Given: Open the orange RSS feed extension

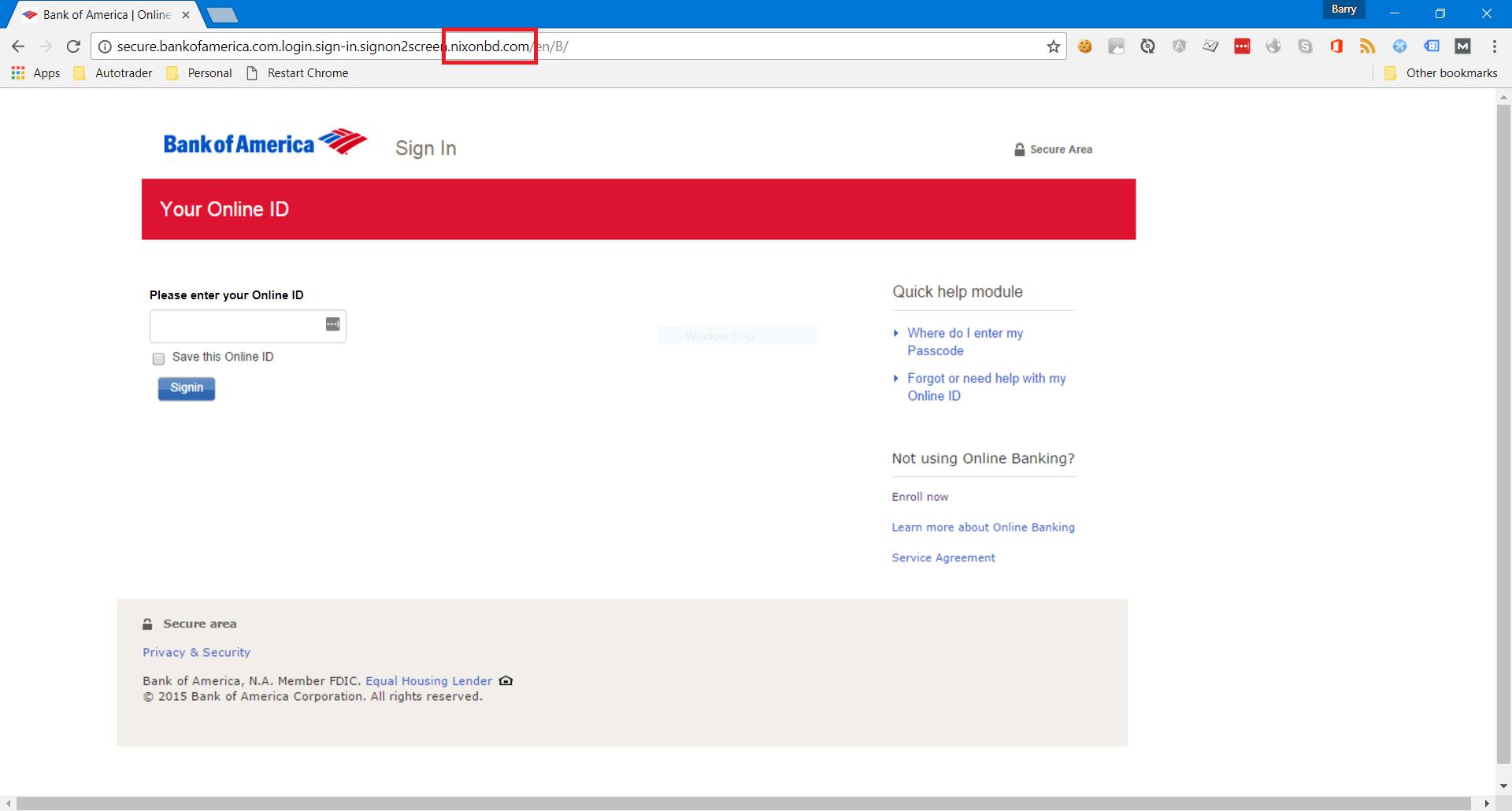Looking at the screenshot, I should [x=1368, y=46].
